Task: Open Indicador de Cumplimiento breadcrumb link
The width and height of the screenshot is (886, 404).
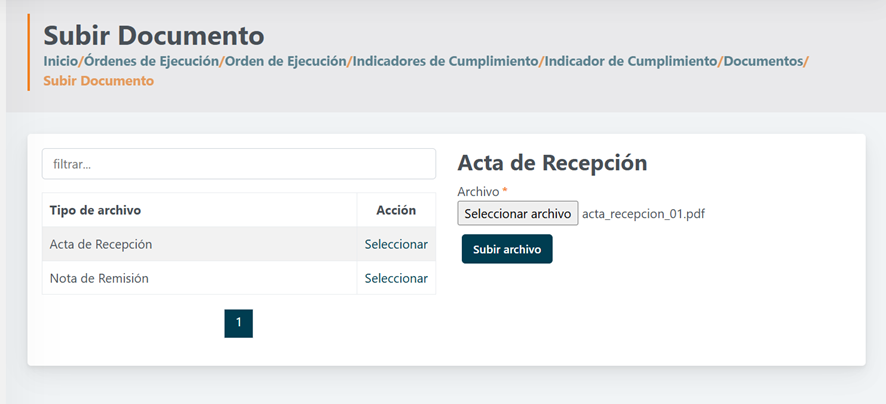Action: (631, 61)
